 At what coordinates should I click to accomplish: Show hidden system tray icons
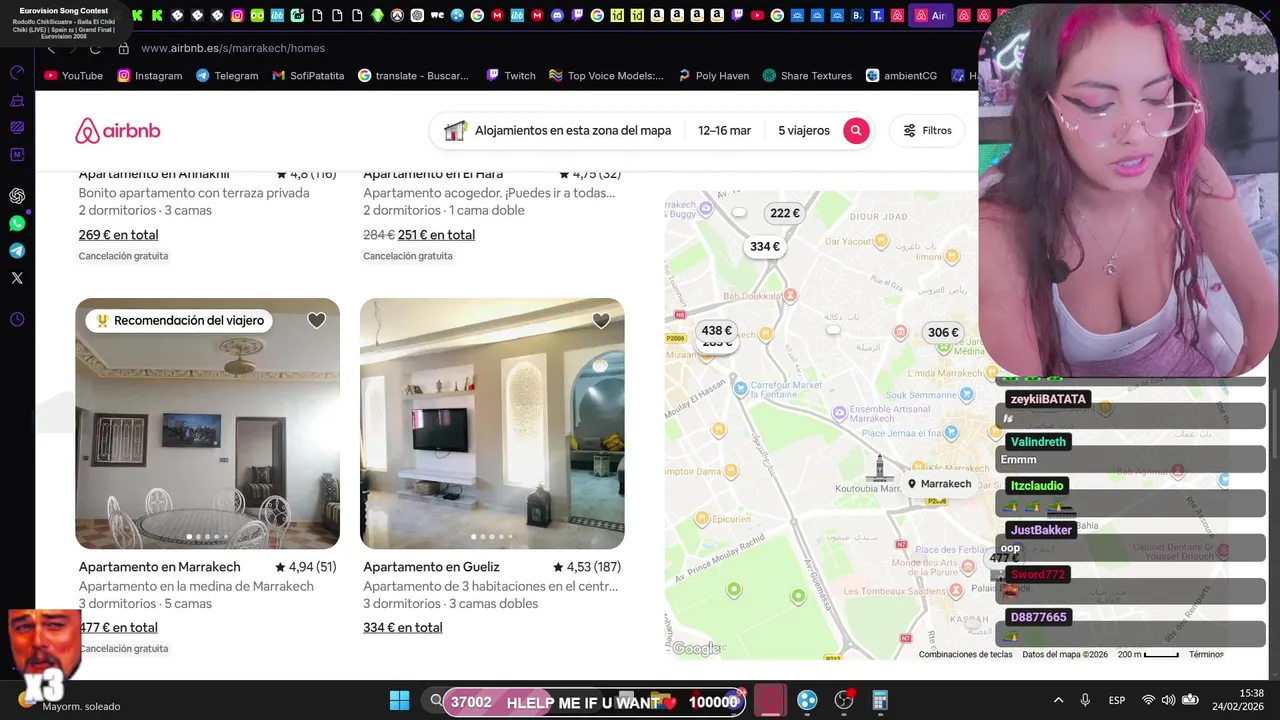1058,701
